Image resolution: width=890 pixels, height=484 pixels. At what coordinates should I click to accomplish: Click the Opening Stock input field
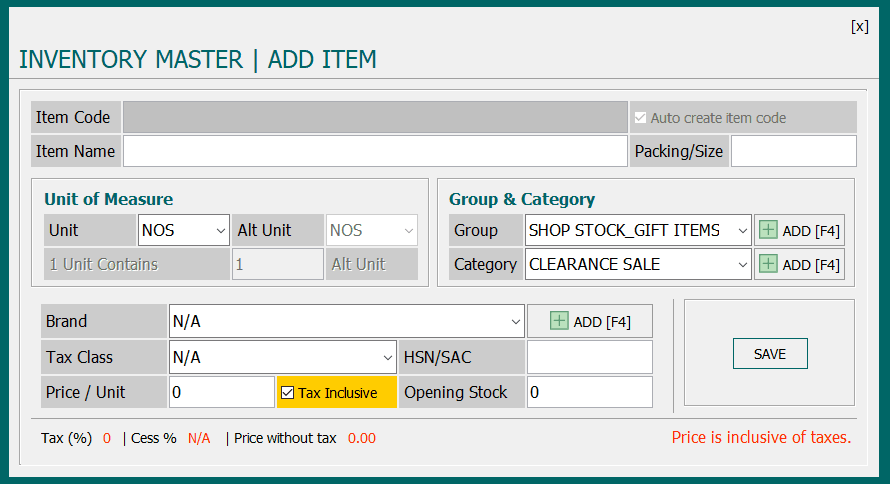589,393
